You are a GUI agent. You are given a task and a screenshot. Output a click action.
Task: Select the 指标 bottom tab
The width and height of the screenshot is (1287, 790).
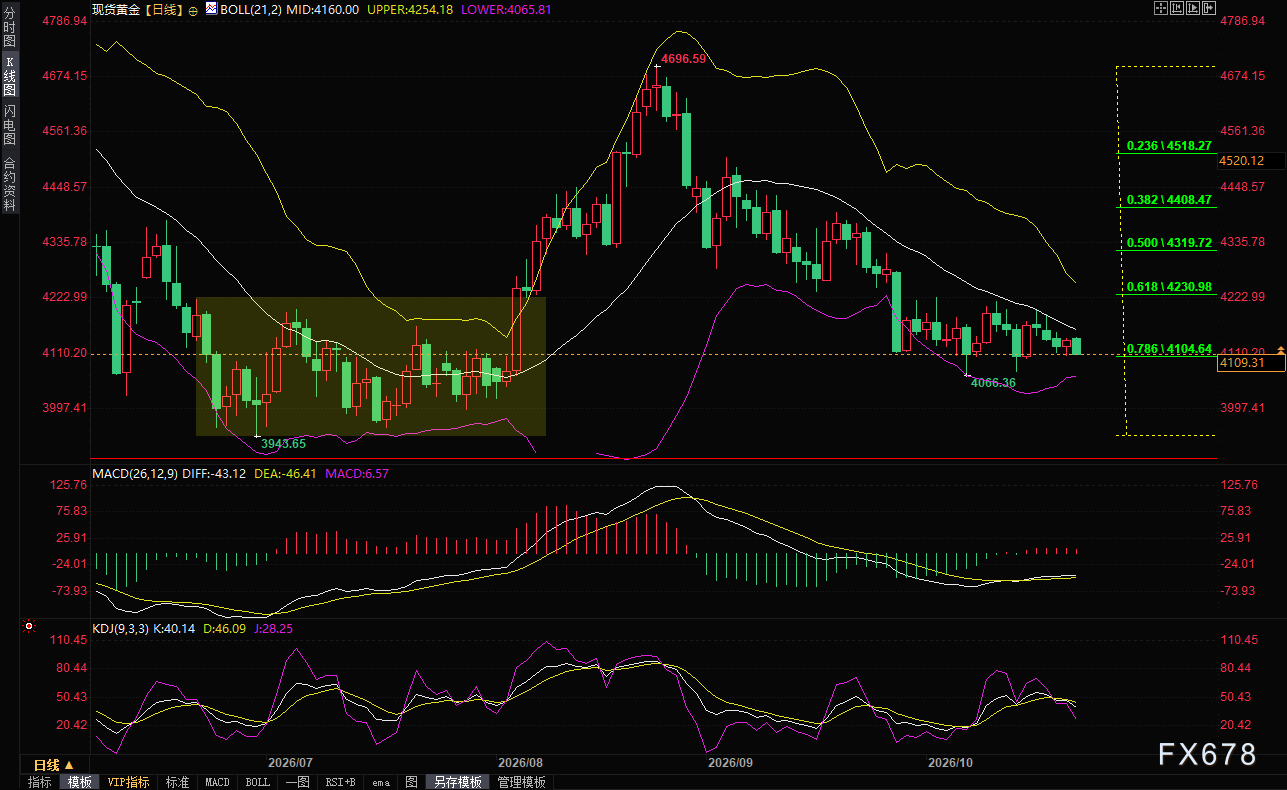coord(40,782)
